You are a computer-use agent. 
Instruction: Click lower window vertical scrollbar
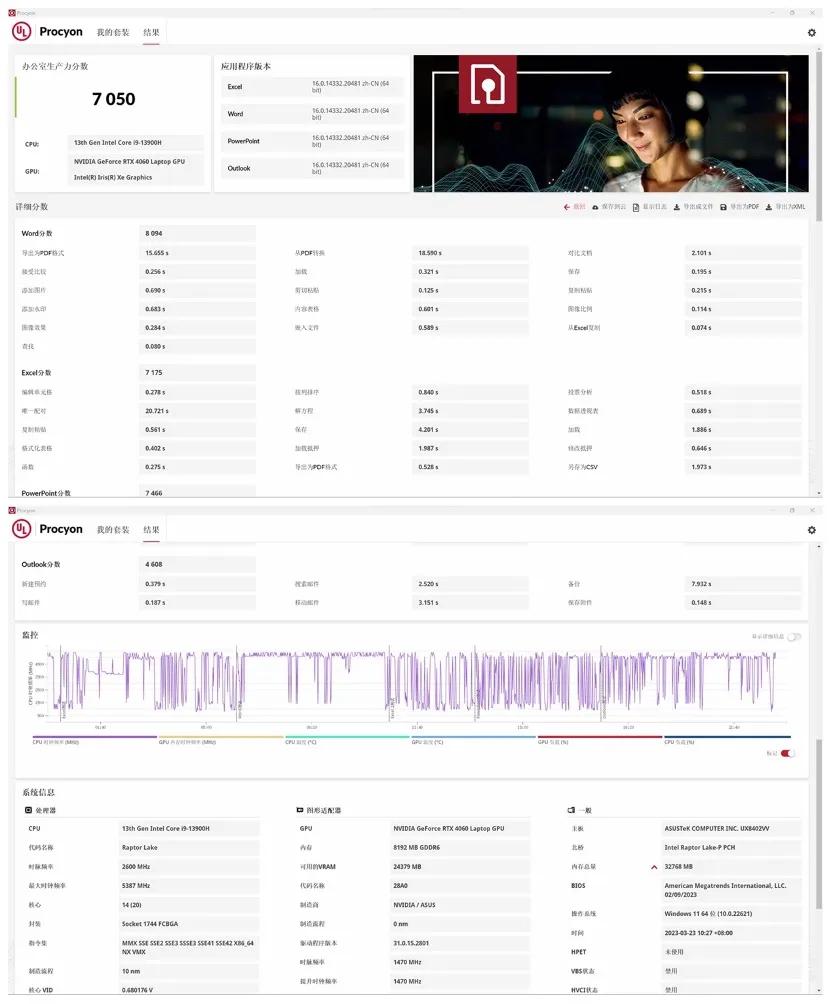tap(819, 826)
